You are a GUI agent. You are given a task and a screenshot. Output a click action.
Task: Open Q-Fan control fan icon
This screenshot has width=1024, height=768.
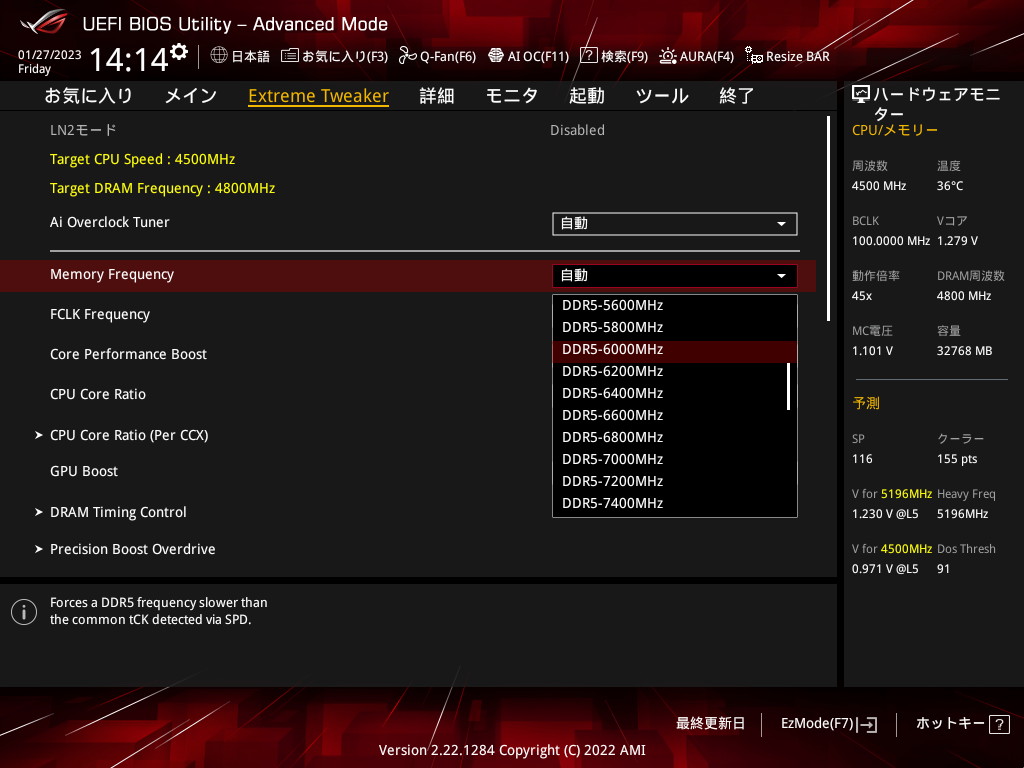click(408, 56)
